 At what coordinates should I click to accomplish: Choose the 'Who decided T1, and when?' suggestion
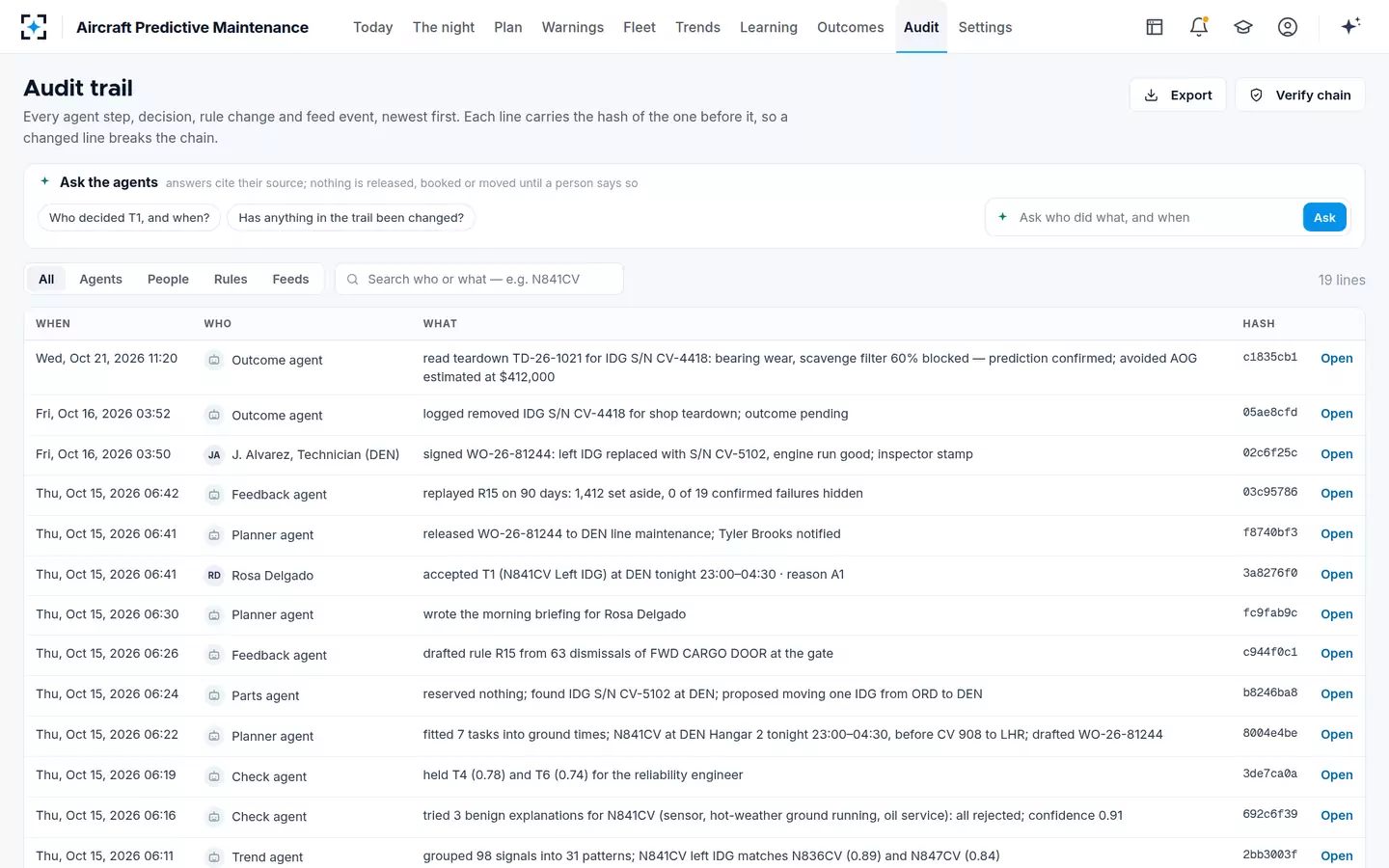click(129, 218)
